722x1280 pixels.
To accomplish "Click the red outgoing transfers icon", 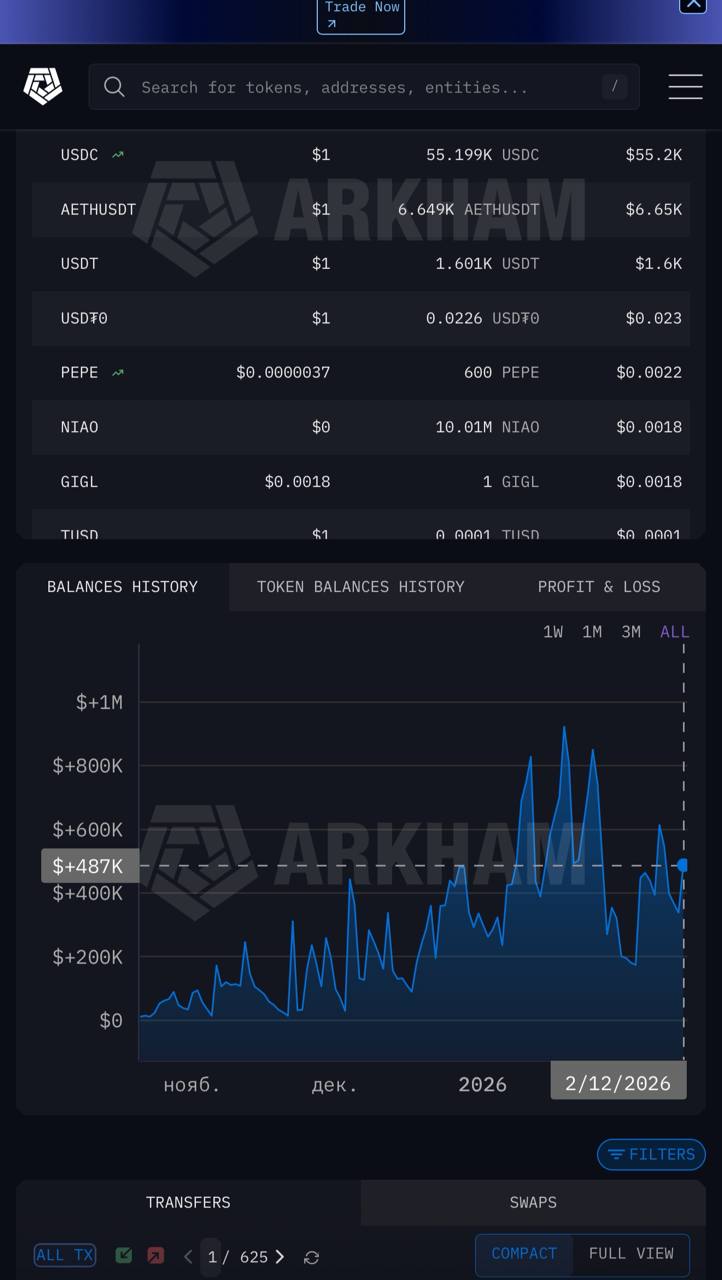I will coord(155,1255).
